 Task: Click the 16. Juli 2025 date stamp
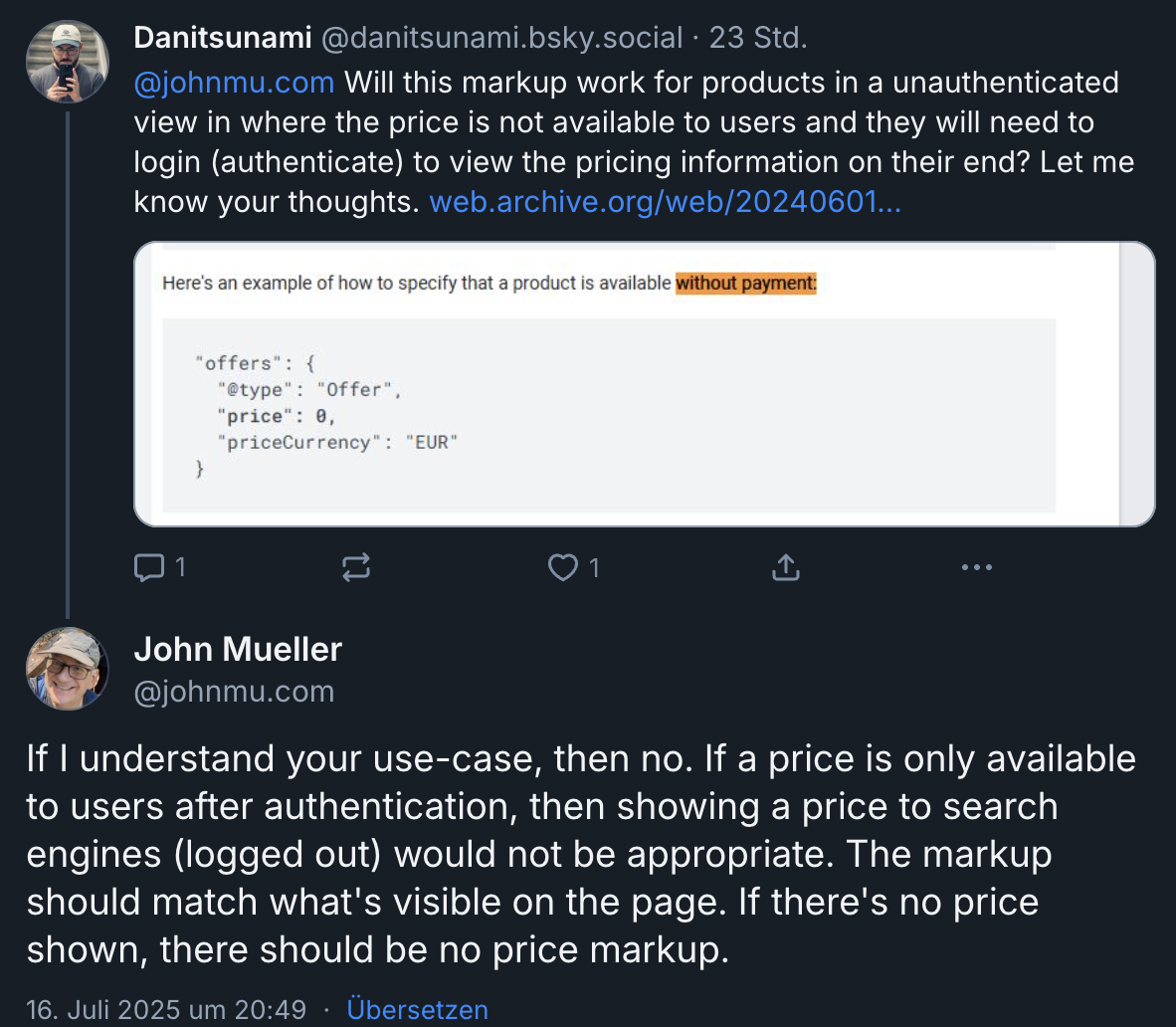point(165,1009)
